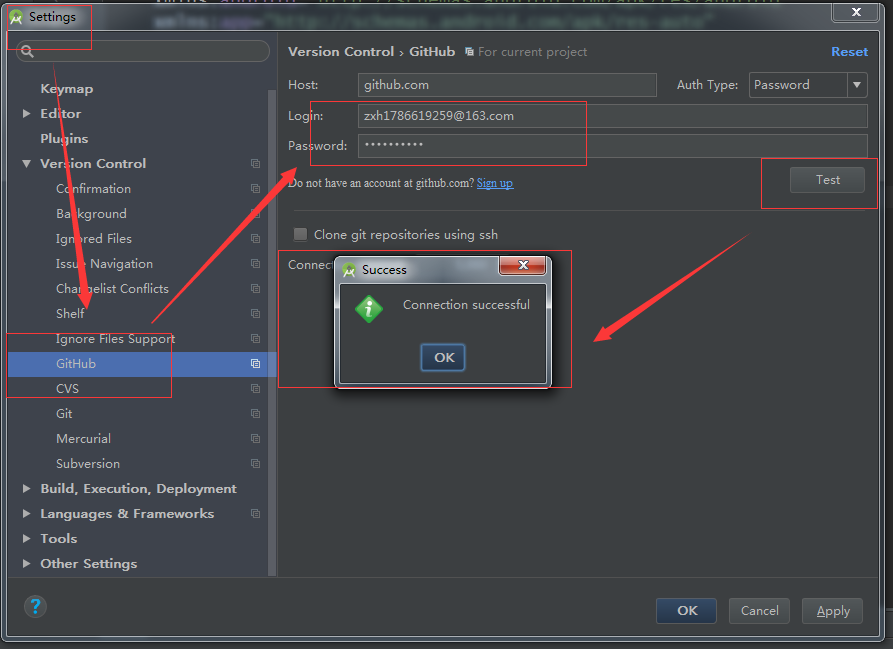Open the Issue Navigation settings page

(x=104, y=264)
